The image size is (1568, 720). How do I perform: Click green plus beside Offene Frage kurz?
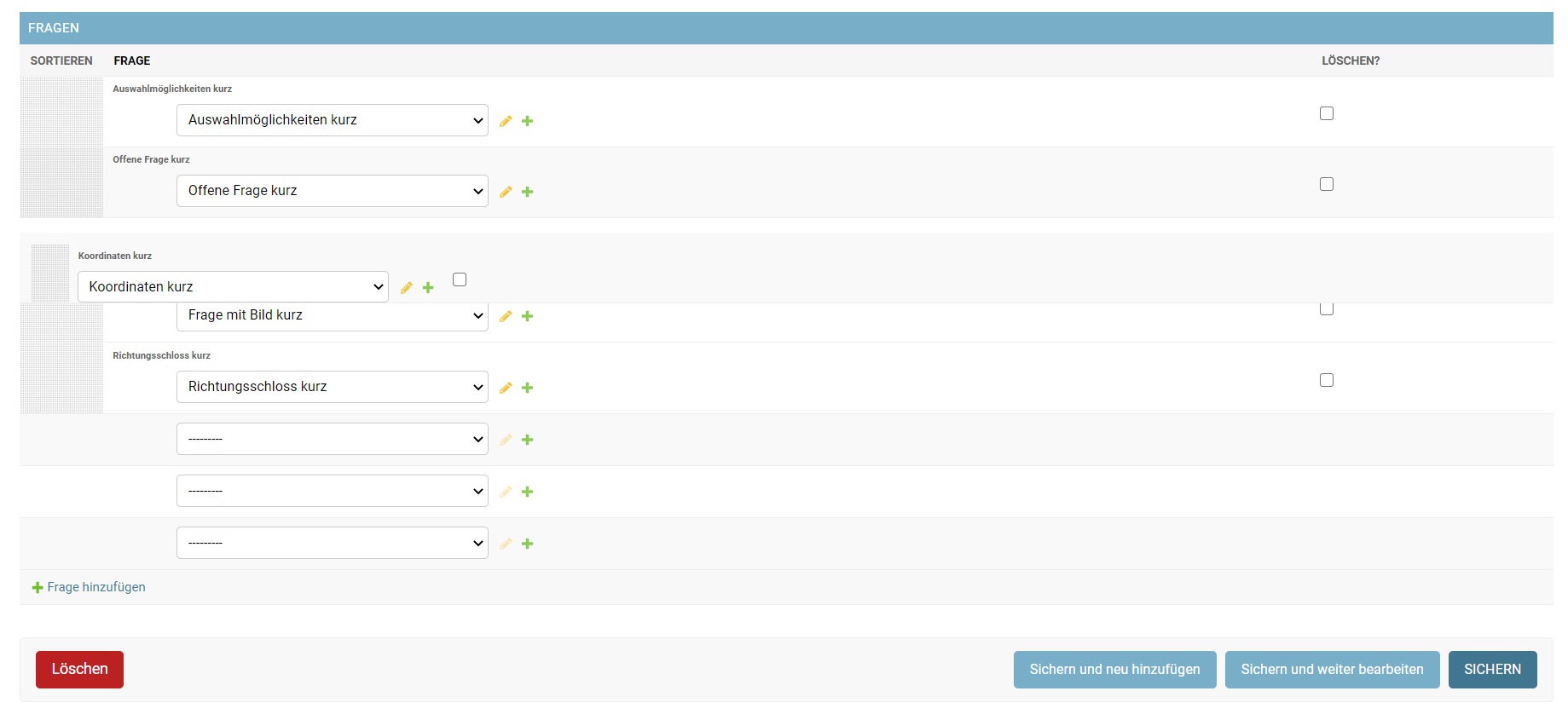pyautogui.click(x=528, y=192)
